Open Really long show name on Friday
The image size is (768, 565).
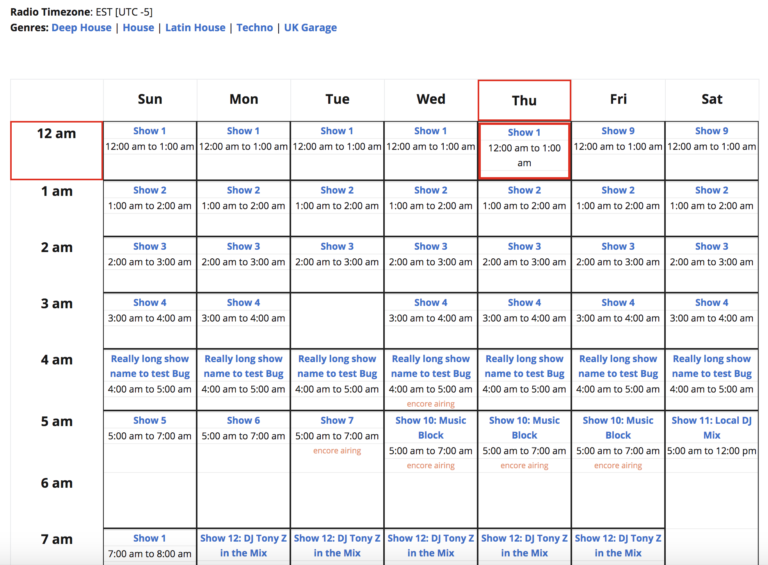coord(618,366)
